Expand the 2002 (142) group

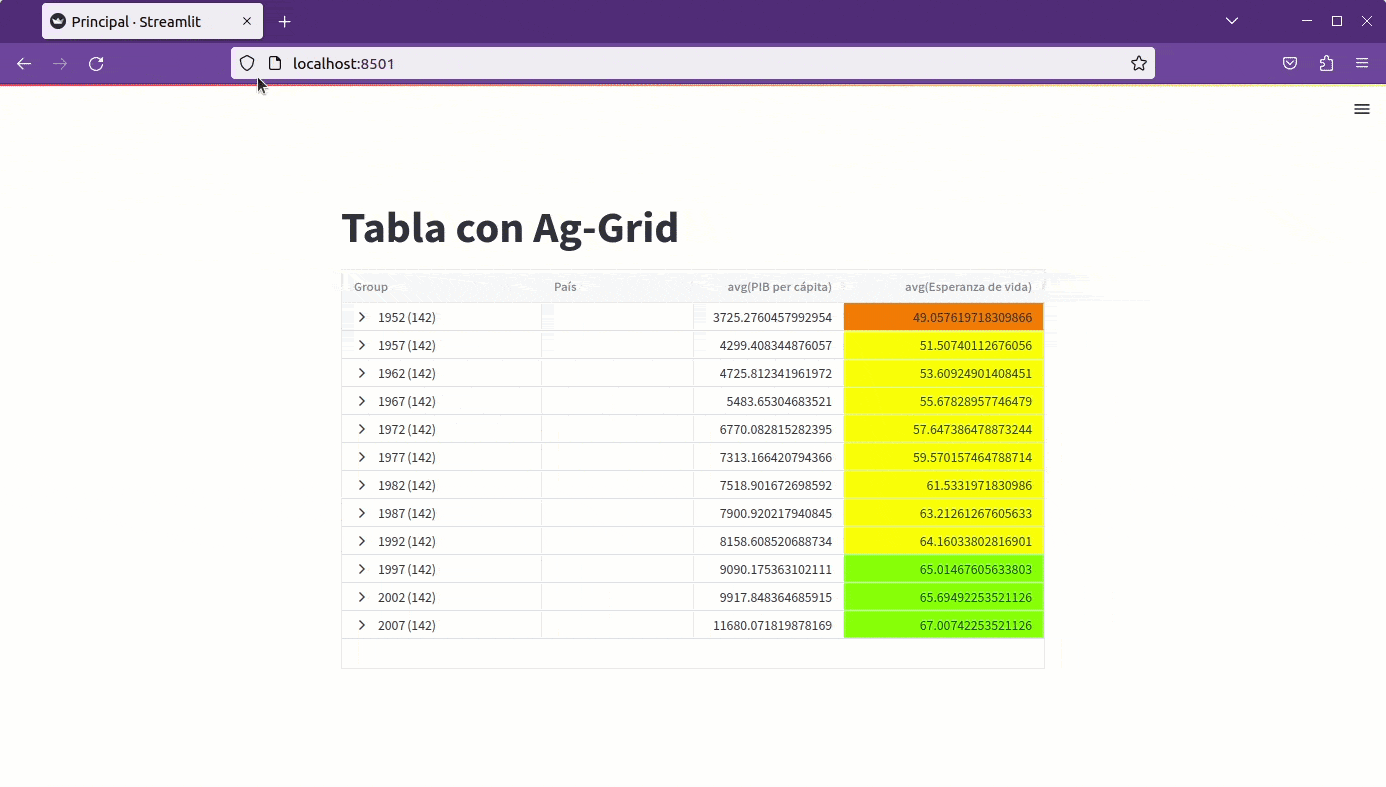pos(362,597)
